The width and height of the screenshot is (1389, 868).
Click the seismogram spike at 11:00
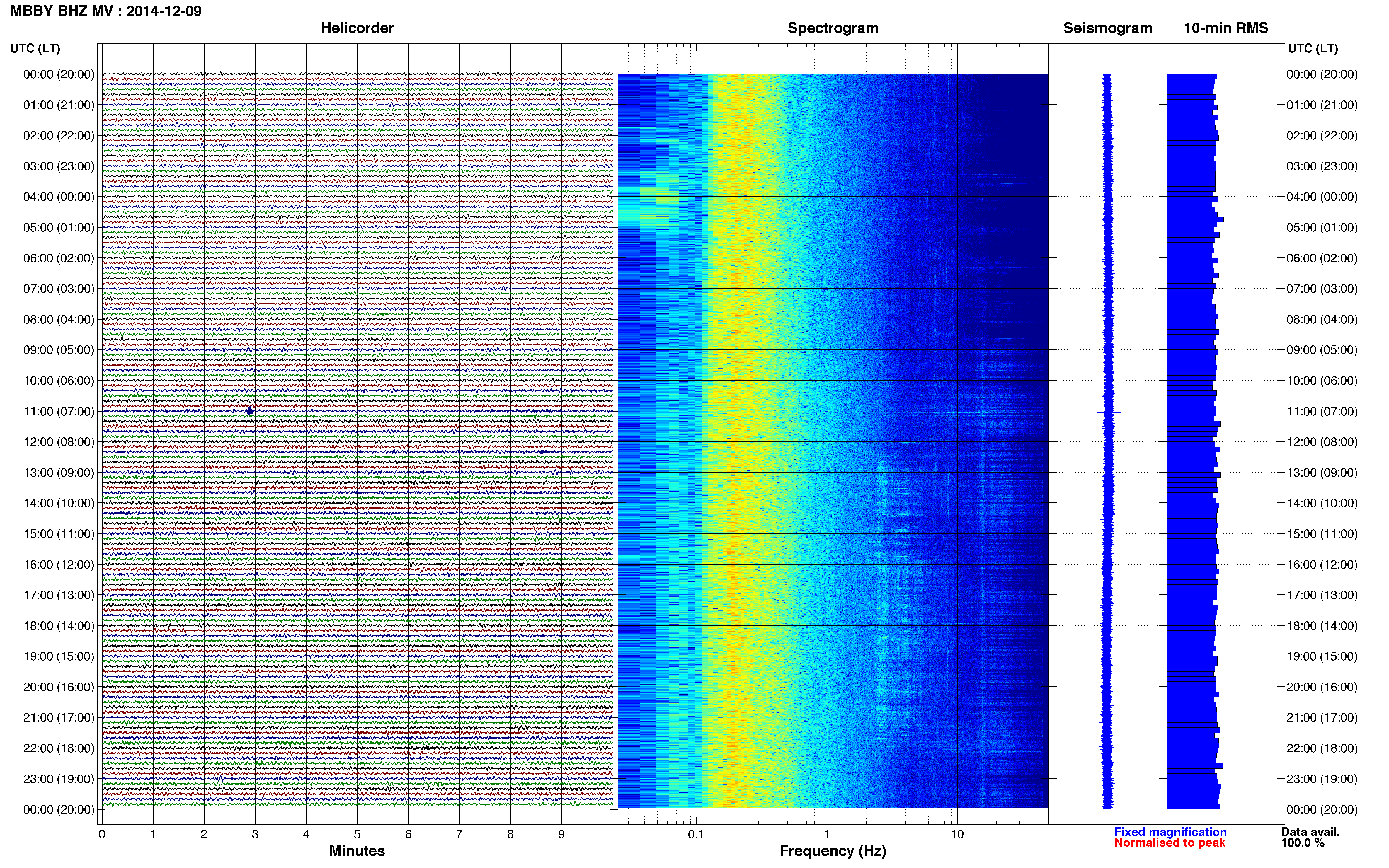click(1109, 412)
